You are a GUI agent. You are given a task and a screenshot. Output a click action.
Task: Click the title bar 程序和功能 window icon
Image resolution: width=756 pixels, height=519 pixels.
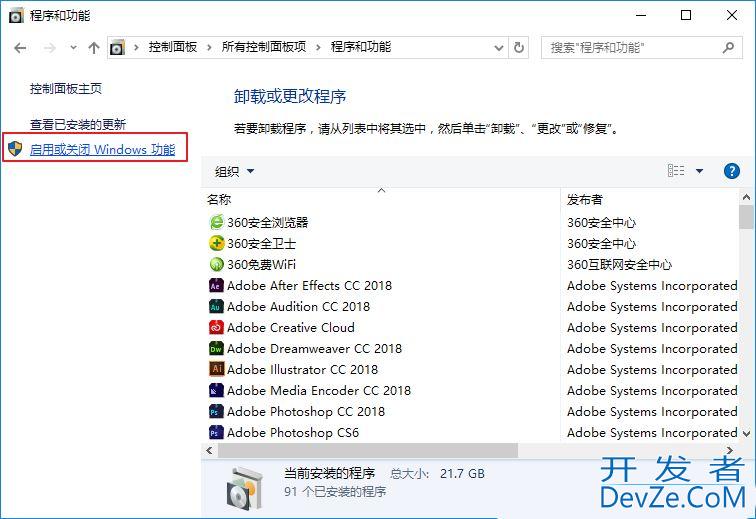16,16
